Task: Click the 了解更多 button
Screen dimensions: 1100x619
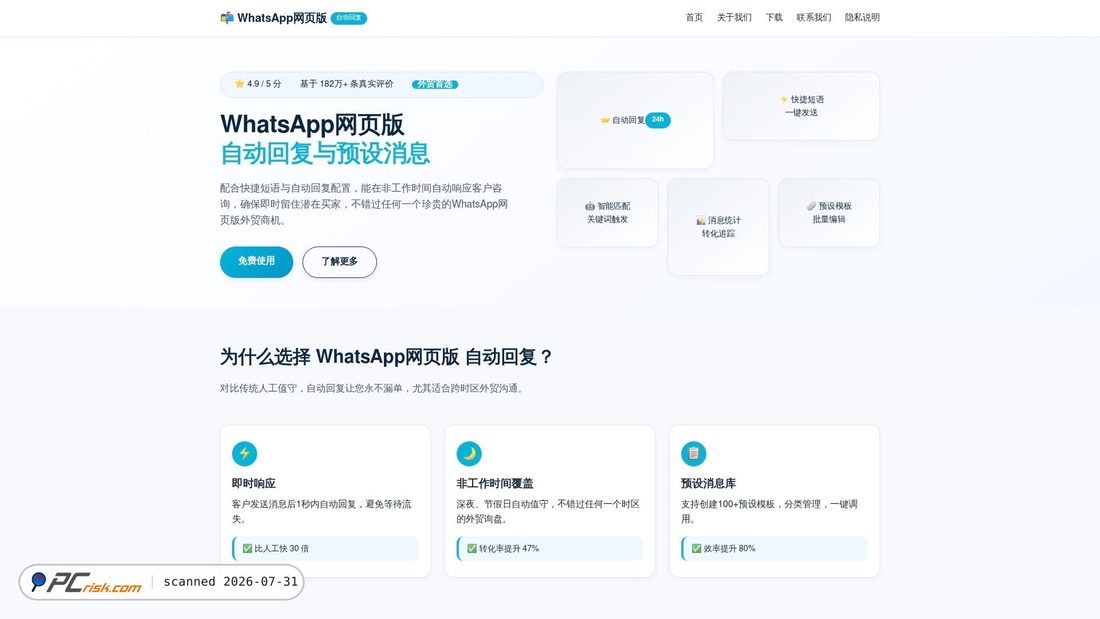Action: 340,261
